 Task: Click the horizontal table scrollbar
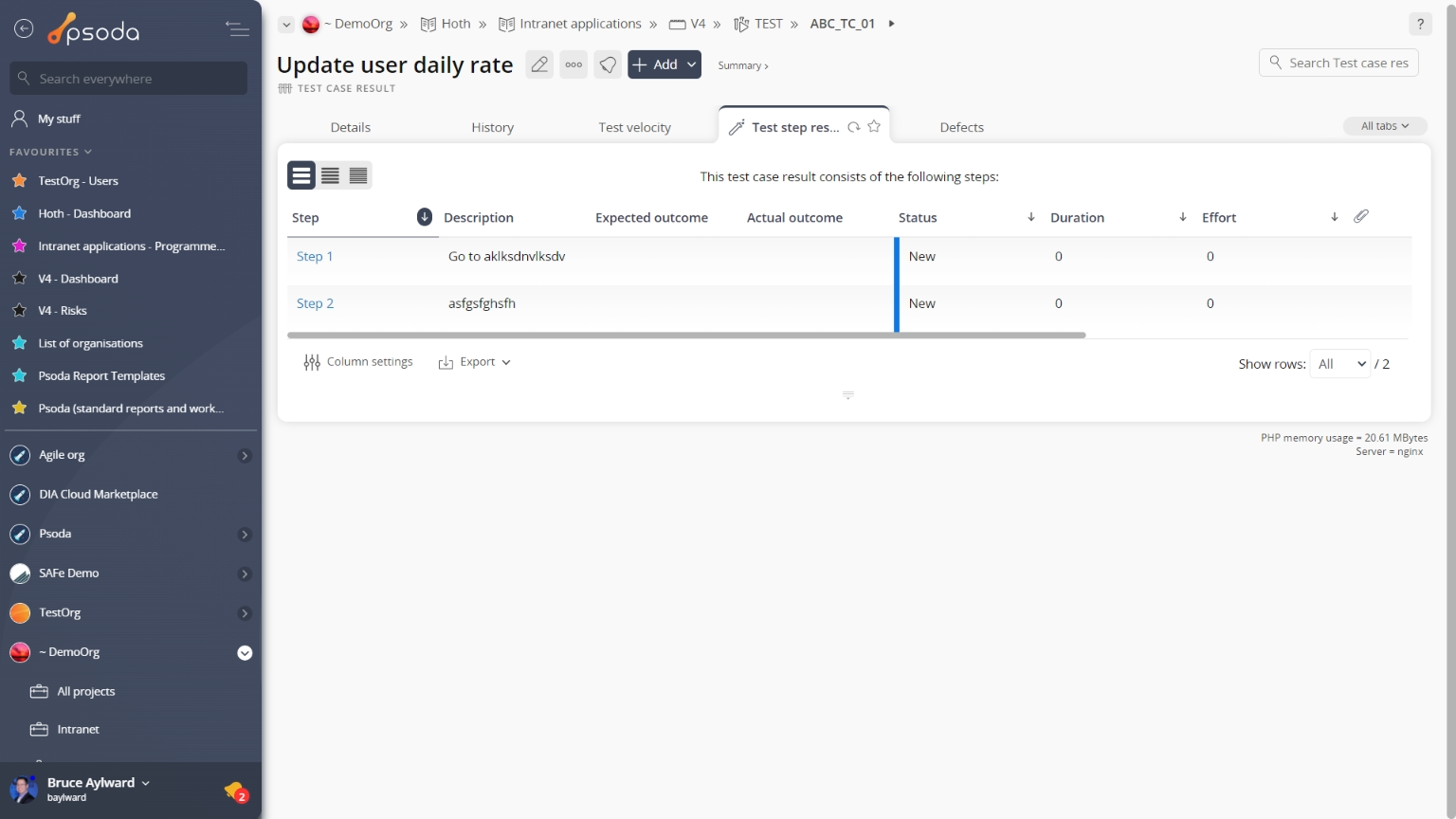pos(686,335)
